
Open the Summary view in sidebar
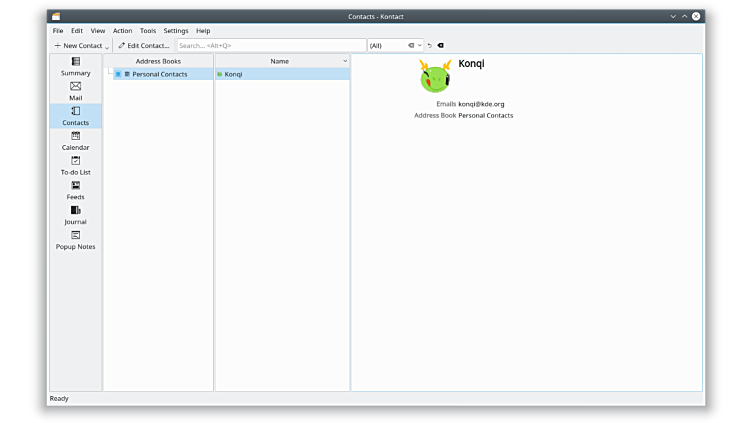(x=75, y=66)
